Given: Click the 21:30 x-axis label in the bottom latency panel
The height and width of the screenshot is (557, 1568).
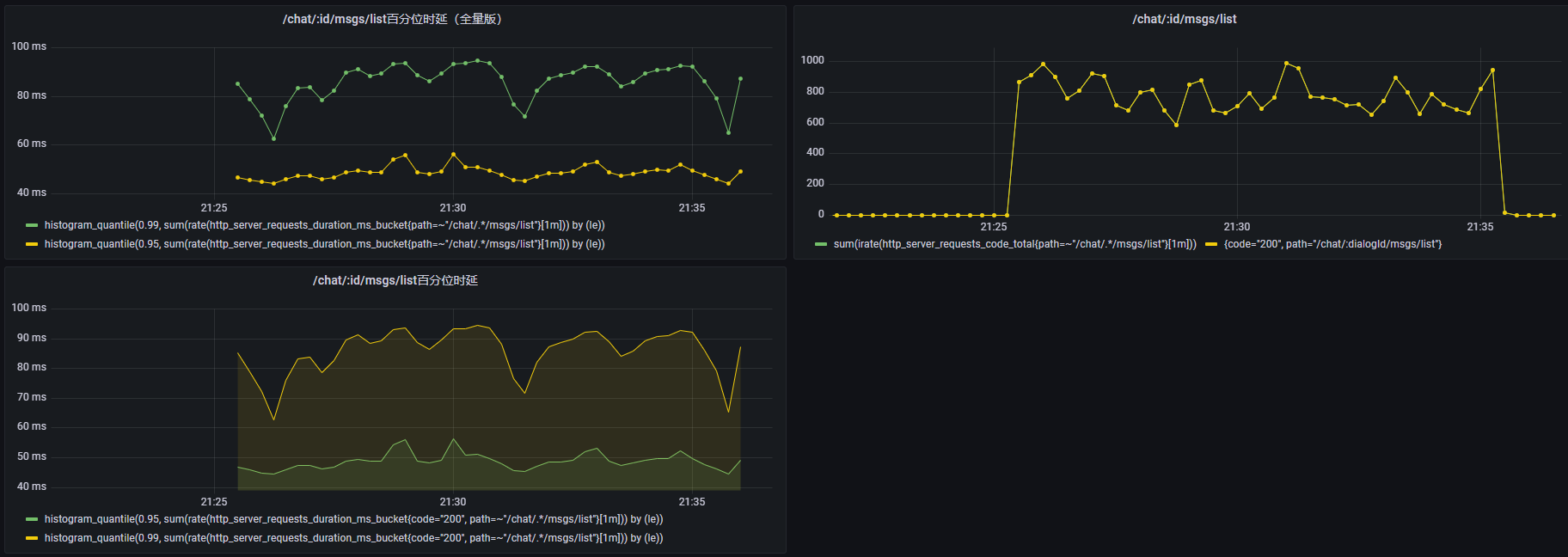Looking at the screenshot, I should [453, 502].
